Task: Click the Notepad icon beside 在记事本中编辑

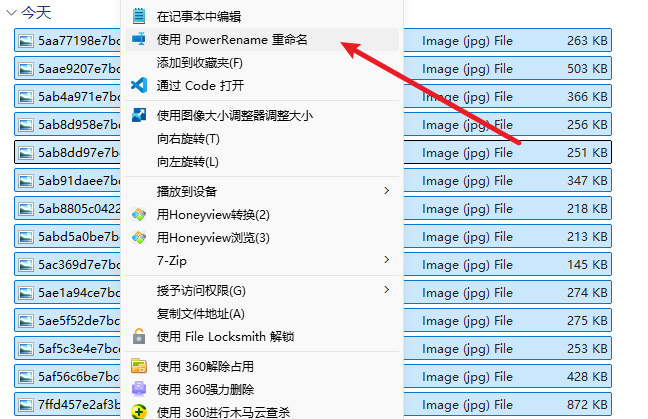Action: coord(139,16)
